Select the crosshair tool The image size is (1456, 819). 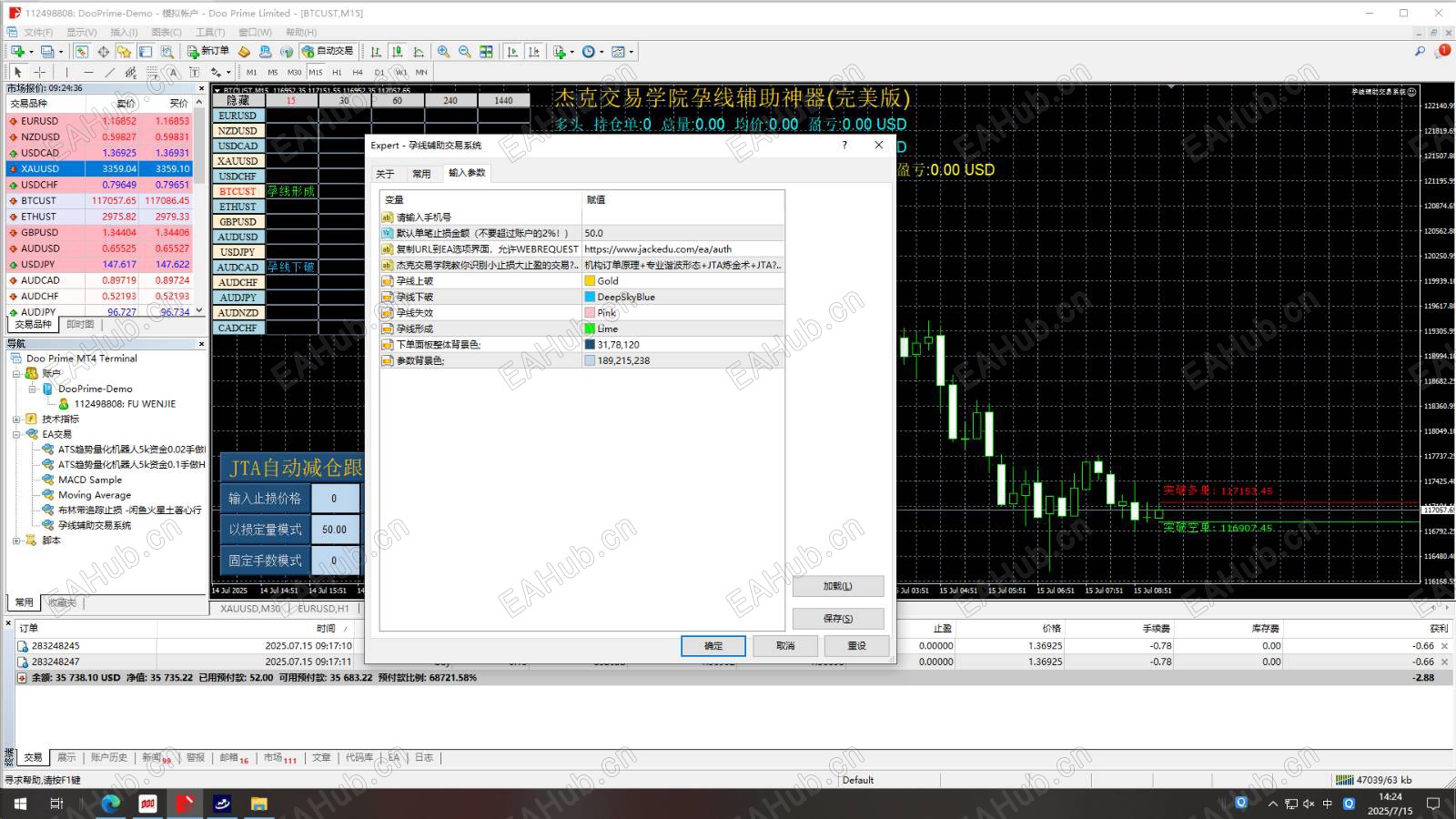click(39, 72)
